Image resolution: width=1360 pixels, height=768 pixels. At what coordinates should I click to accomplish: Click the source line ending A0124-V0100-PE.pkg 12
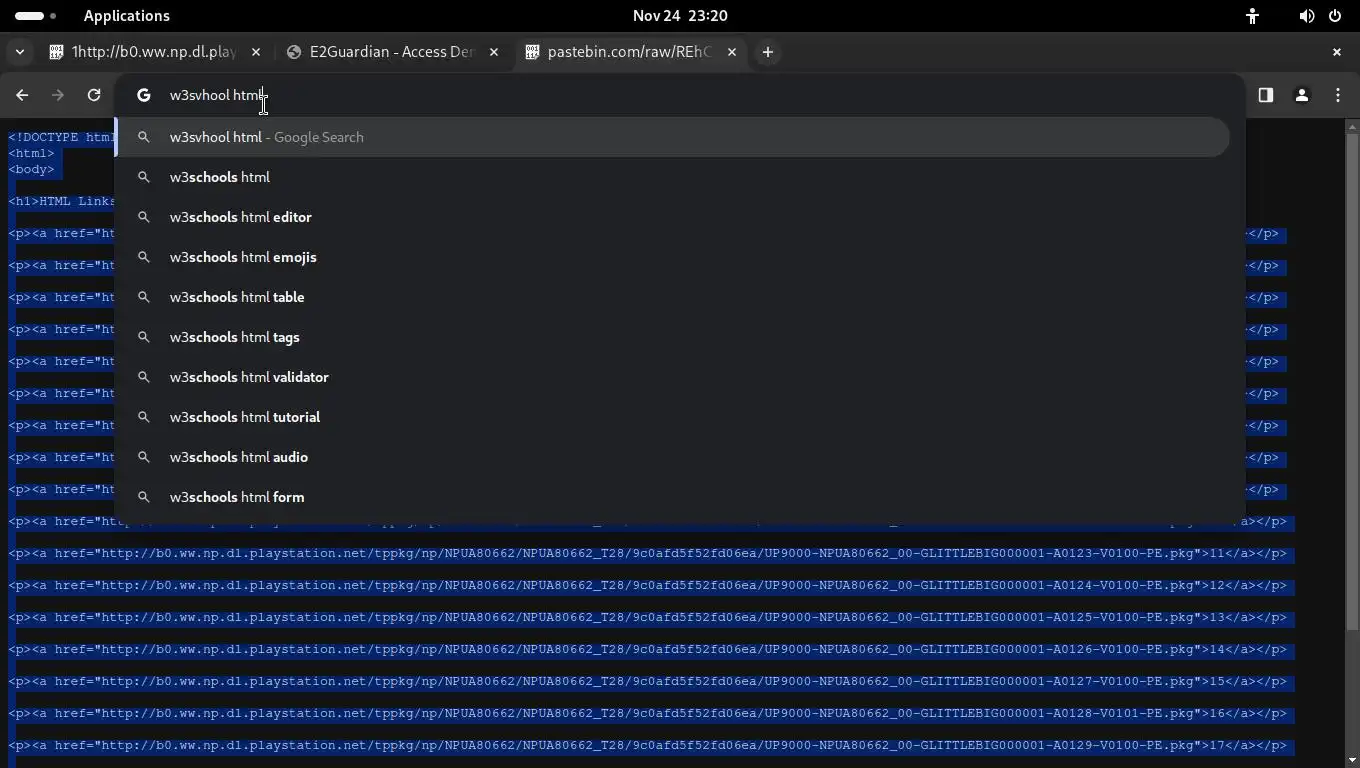(x=648, y=585)
